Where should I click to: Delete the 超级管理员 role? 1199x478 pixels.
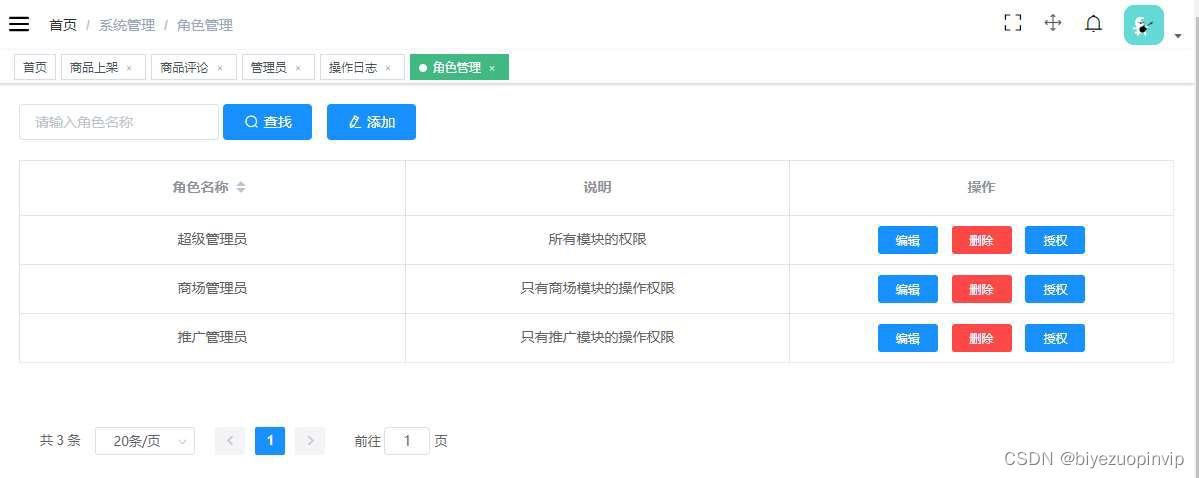(x=982, y=240)
